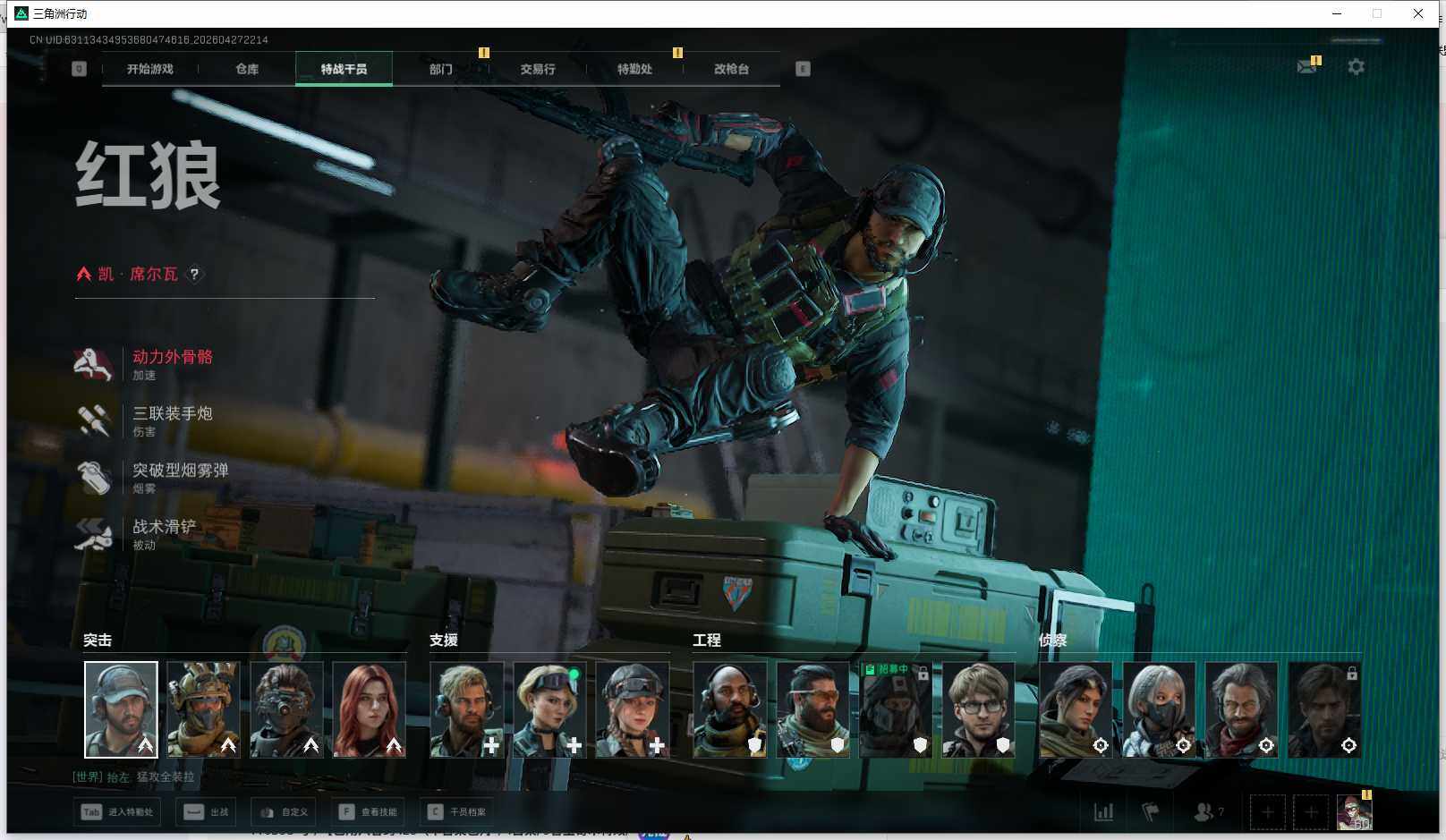Click the 开始游戏 tab
The image size is (1446, 840).
(150, 69)
